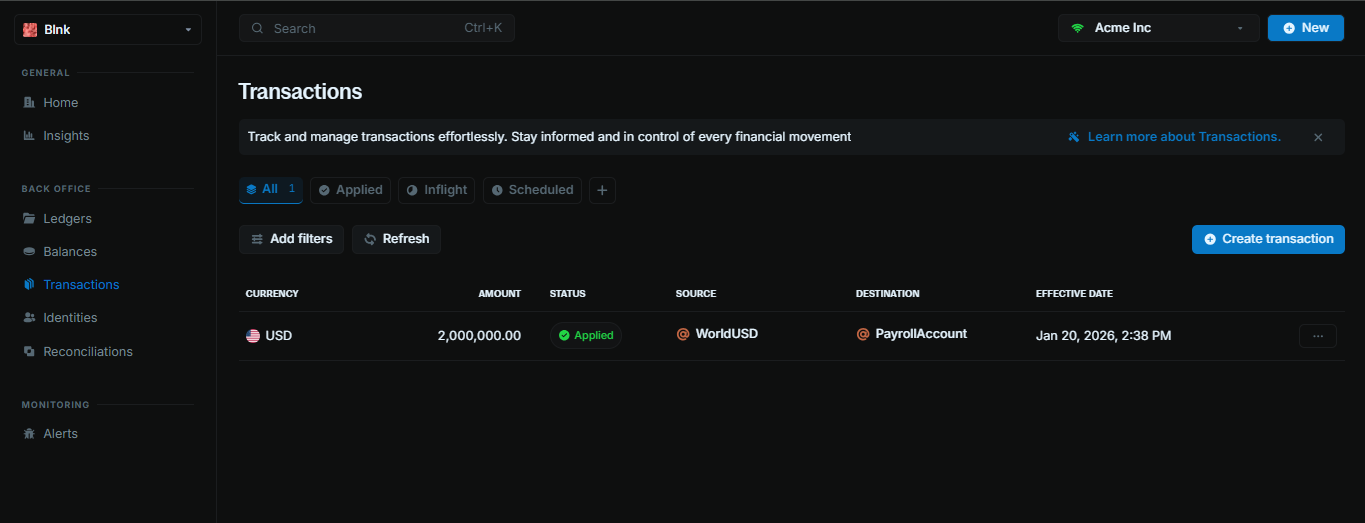Screen dimensions: 1365x523
Task: Click the Blnk red logo icon
Action: click(x=30, y=30)
